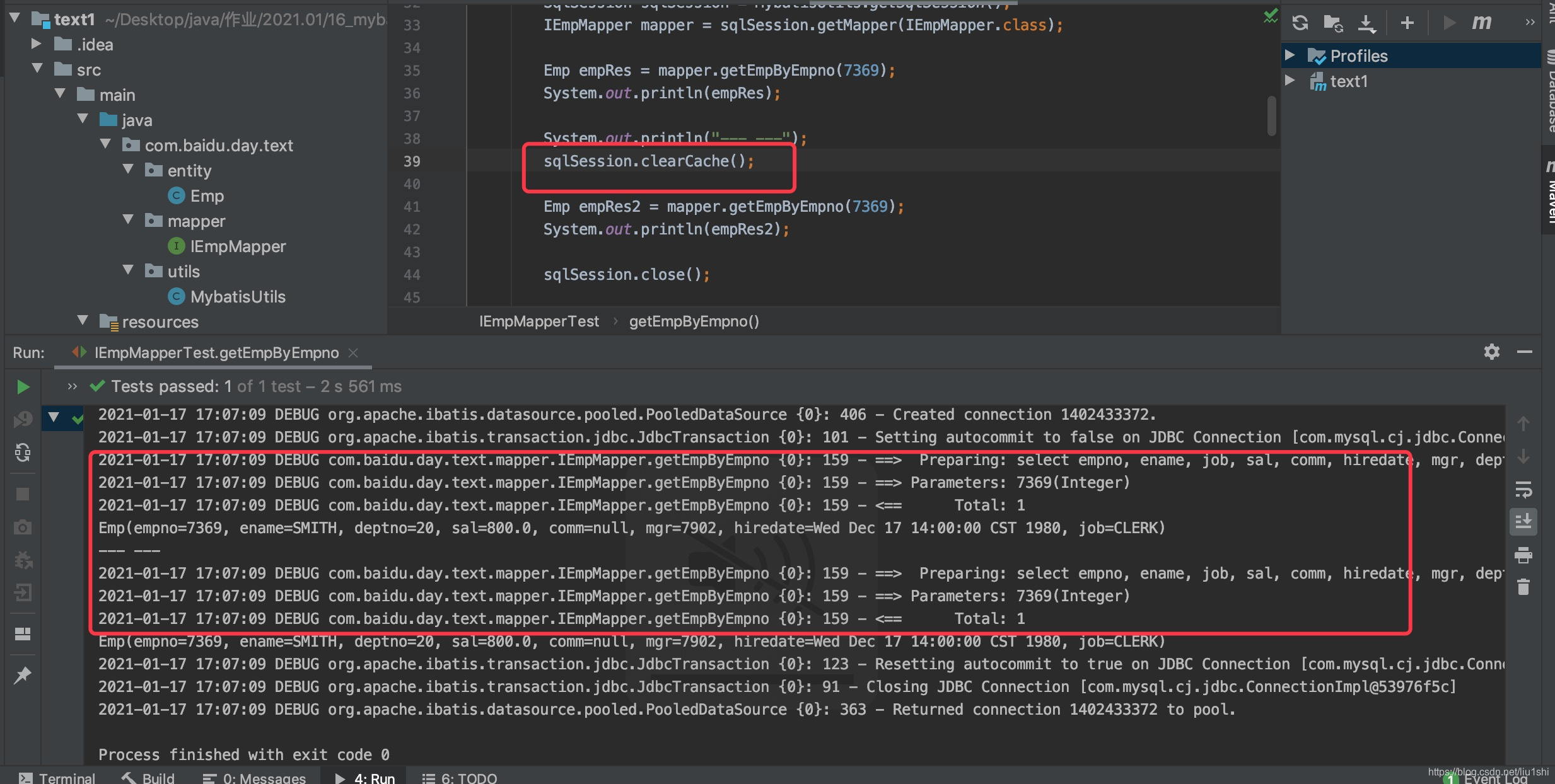This screenshot has height=784, width=1555.
Task: Click Reimport All Maven Projects icon
Action: coord(1300,23)
